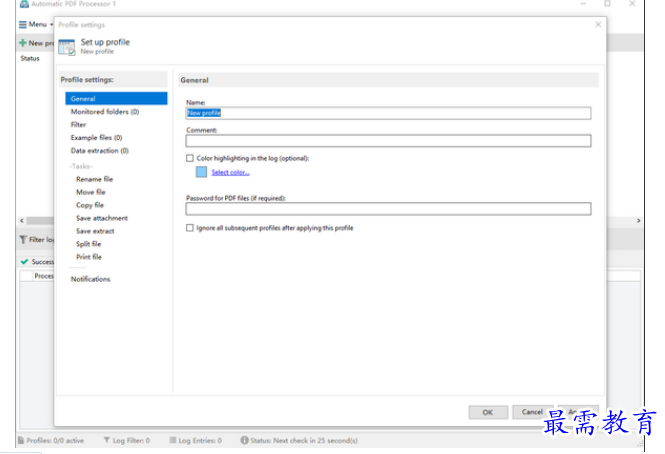Screen dimensions: 665x454
Task: Click the Comment input field
Action: [388, 141]
